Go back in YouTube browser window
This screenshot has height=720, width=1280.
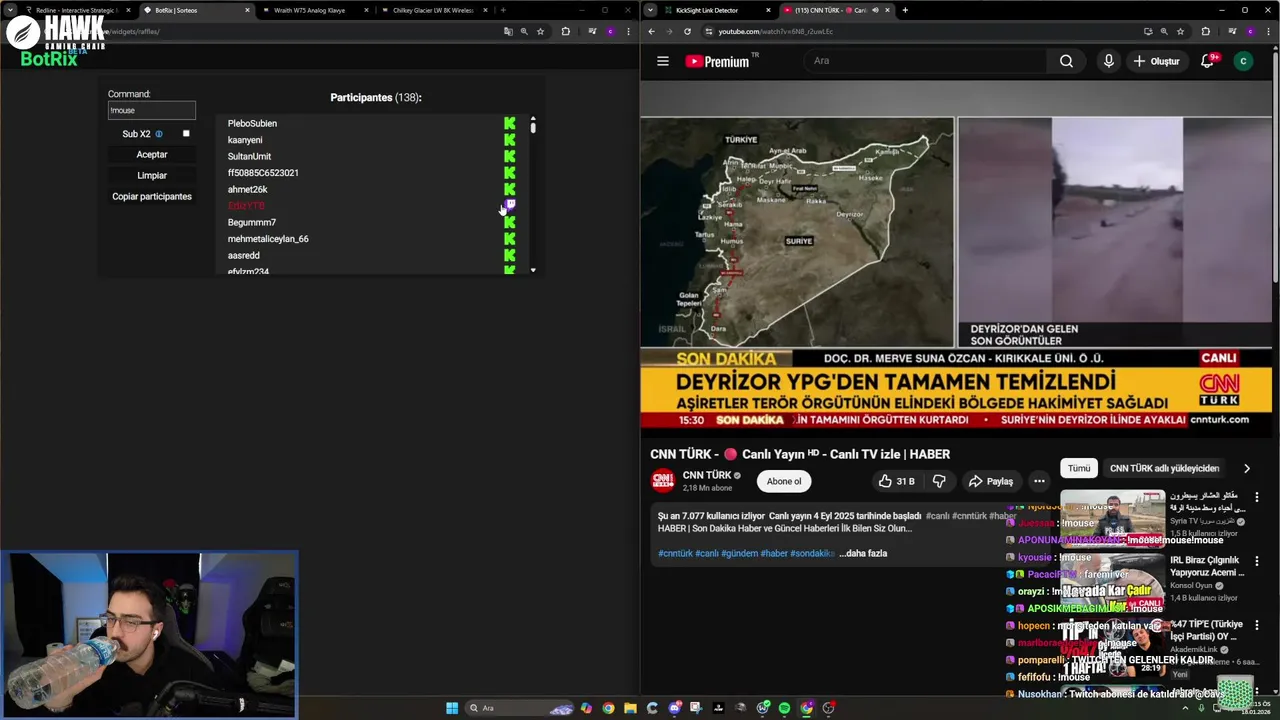coord(651,31)
